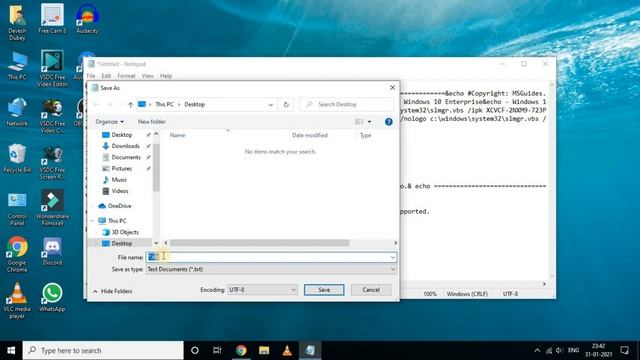Image resolution: width=640 pixels, height=360 pixels.
Task: Launch Discord from the desktop
Action: (52, 251)
